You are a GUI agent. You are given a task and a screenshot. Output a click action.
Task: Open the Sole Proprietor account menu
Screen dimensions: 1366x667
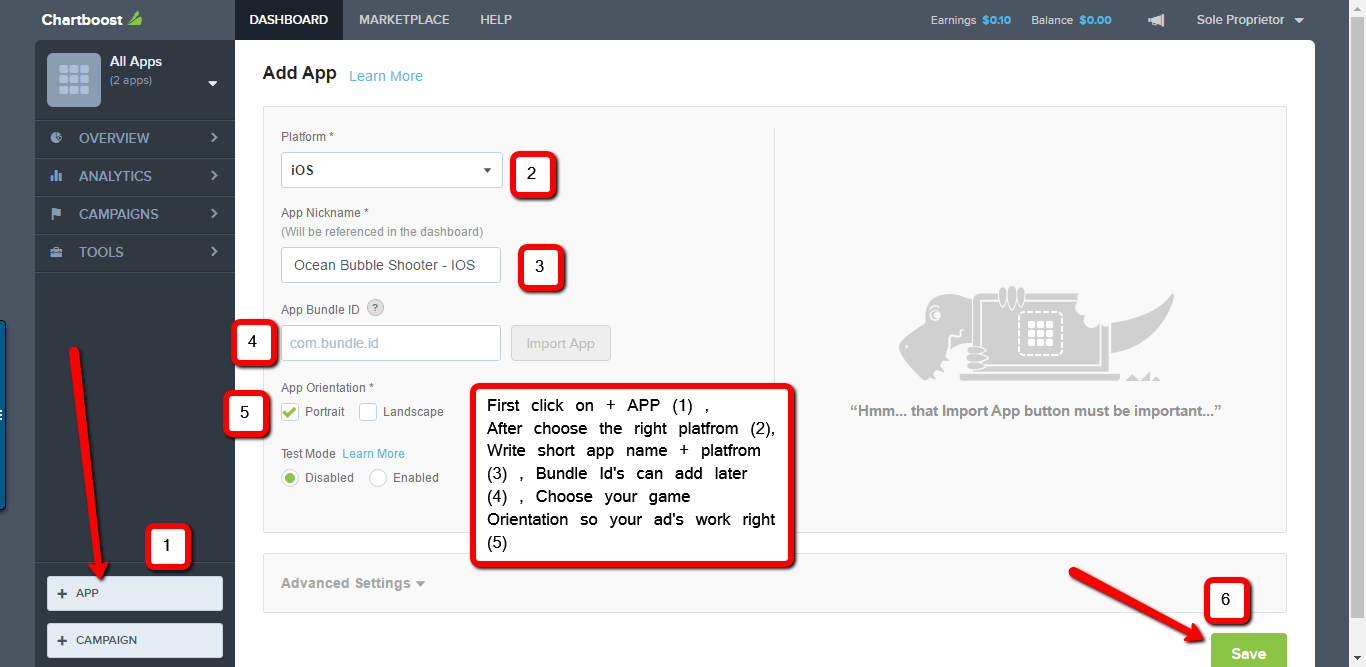point(1250,20)
